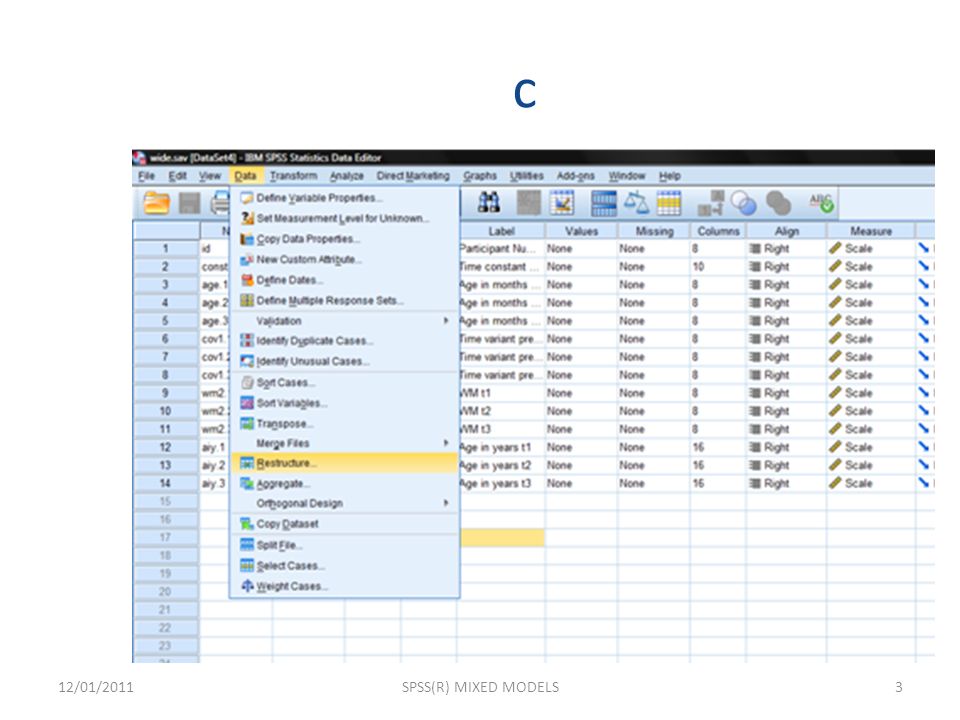Click the Data menu in menu bar

[245, 176]
